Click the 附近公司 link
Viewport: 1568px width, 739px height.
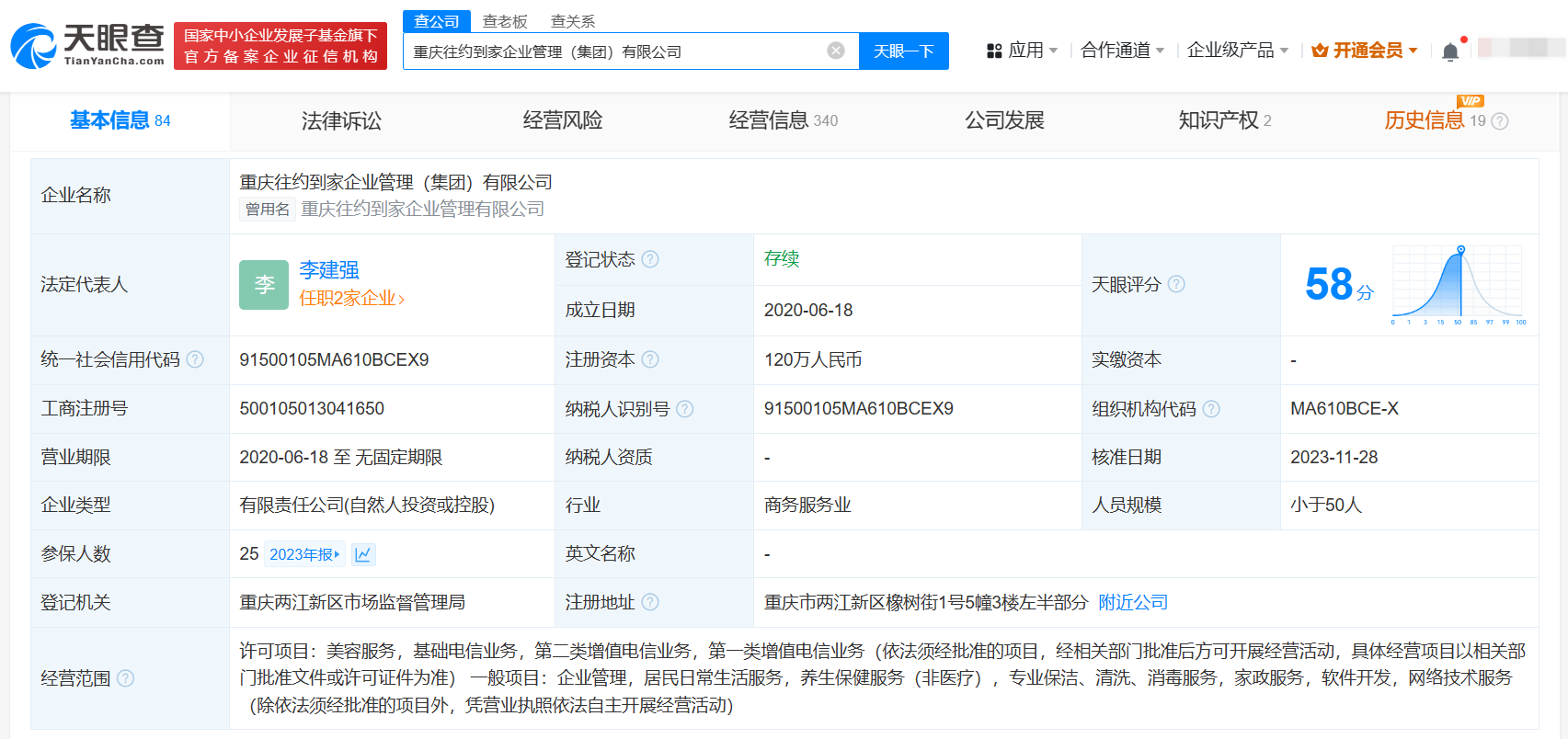coord(1133,602)
